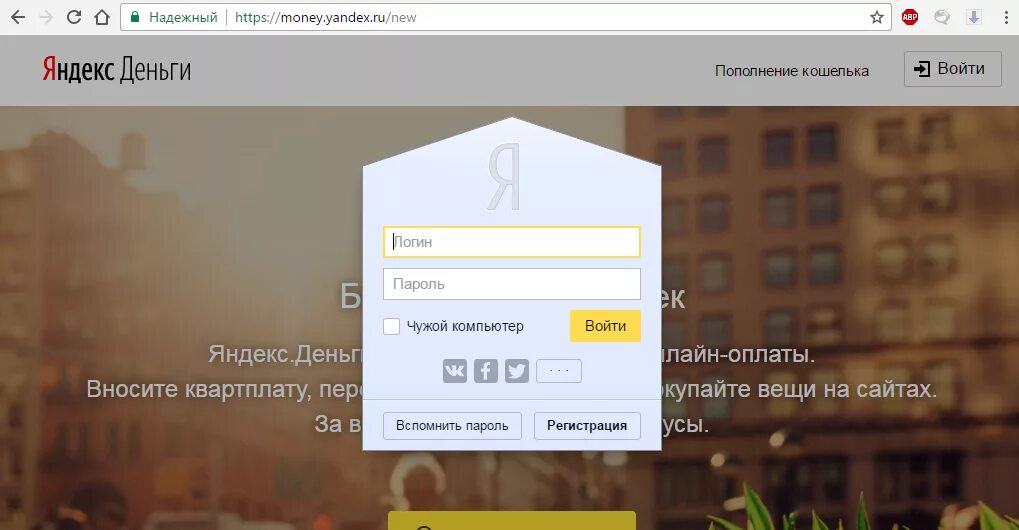This screenshot has width=1019, height=530.
Task: Open the browser home page icon
Action: (x=102, y=18)
